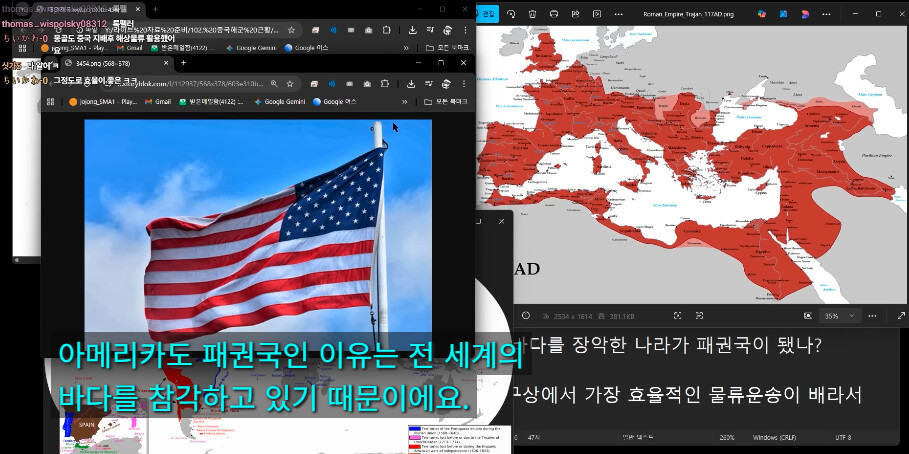
Task: Click the red extension icon in front Chrome toolbar
Action: click(x=314, y=84)
